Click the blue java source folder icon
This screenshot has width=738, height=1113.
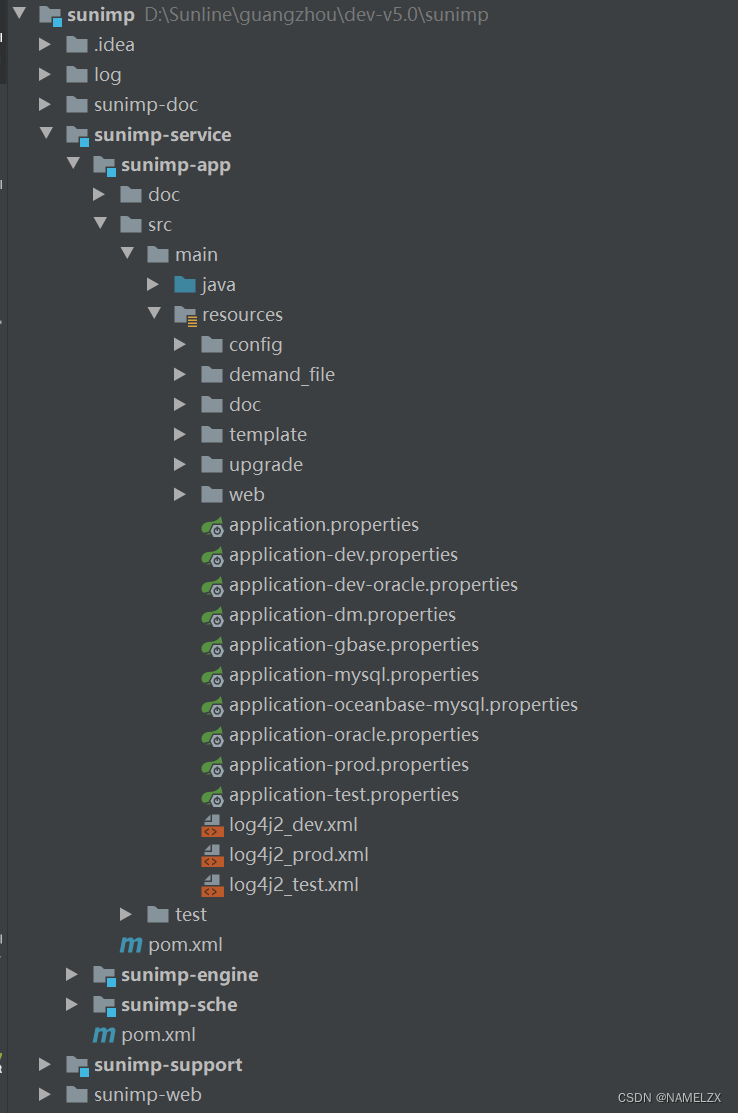click(x=184, y=285)
